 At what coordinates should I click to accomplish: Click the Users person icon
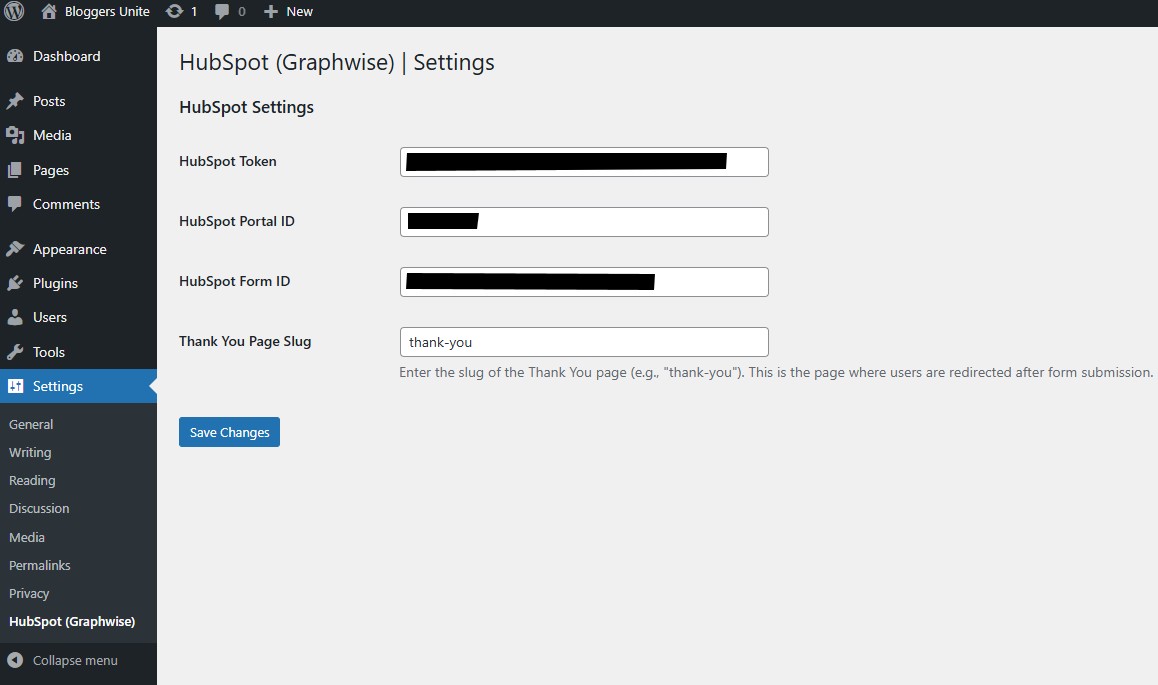click(x=15, y=317)
